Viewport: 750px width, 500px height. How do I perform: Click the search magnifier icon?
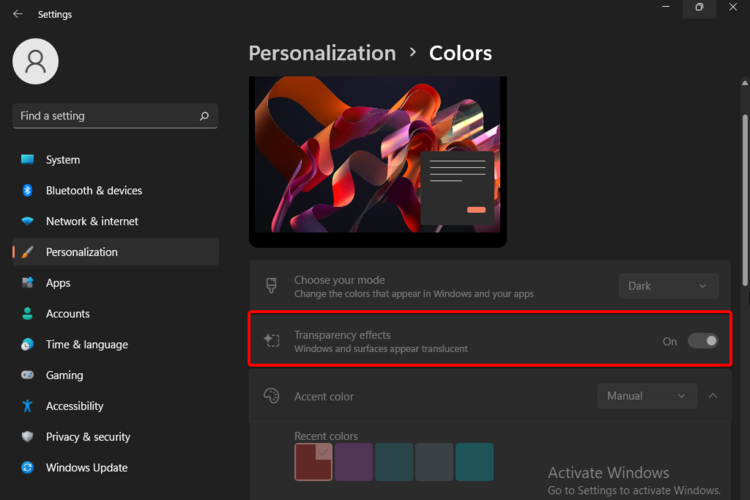point(204,116)
